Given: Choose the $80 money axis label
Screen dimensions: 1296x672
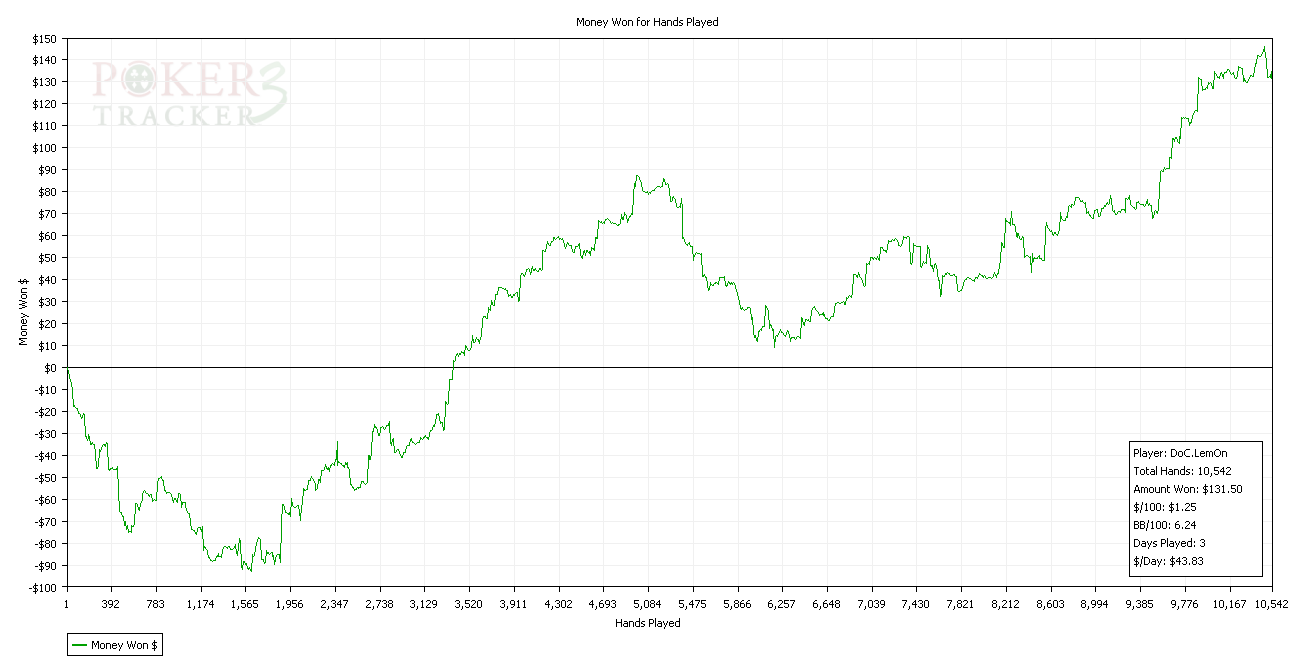Looking at the screenshot, I should coord(49,193).
